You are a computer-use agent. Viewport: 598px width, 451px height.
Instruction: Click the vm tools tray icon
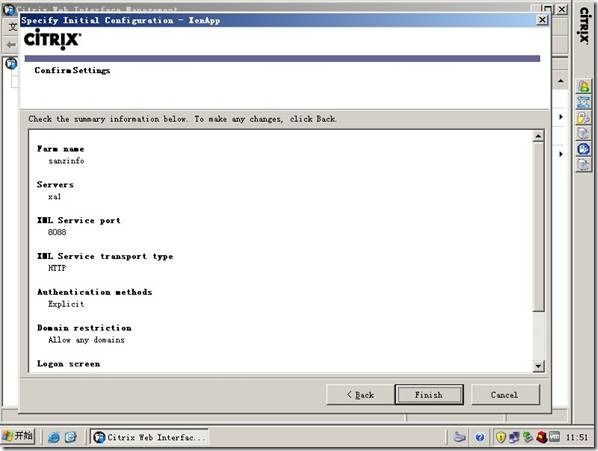pyautogui.click(x=554, y=437)
